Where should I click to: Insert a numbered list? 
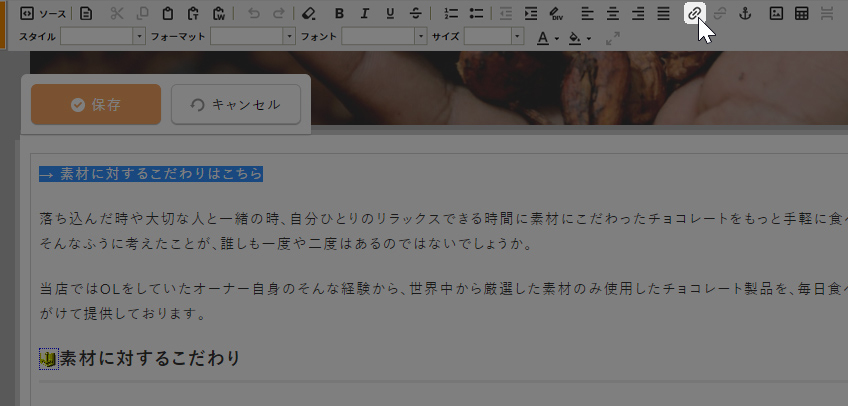[x=451, y=13]
